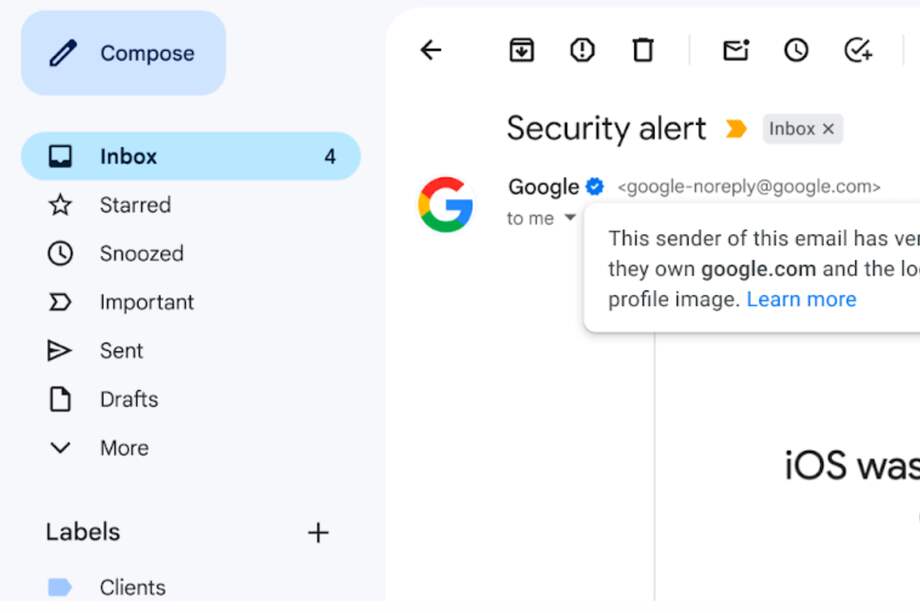Select Inbox in the sidebar
Viewport: 920px width, 613px height.
(x=128, y=156)
